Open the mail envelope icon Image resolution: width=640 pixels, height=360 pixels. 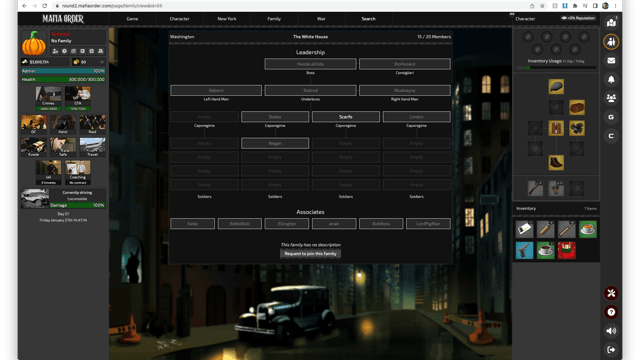[x=611, y=60]
